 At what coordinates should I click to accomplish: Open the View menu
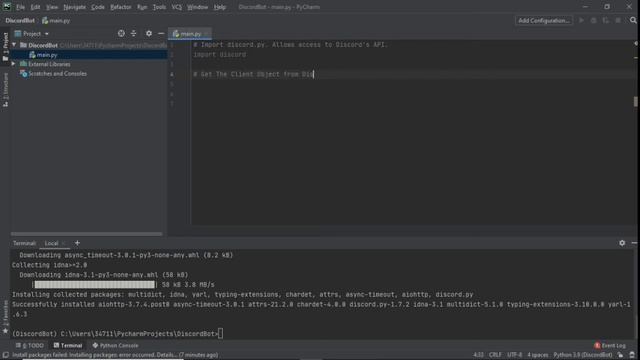[51, 7]
